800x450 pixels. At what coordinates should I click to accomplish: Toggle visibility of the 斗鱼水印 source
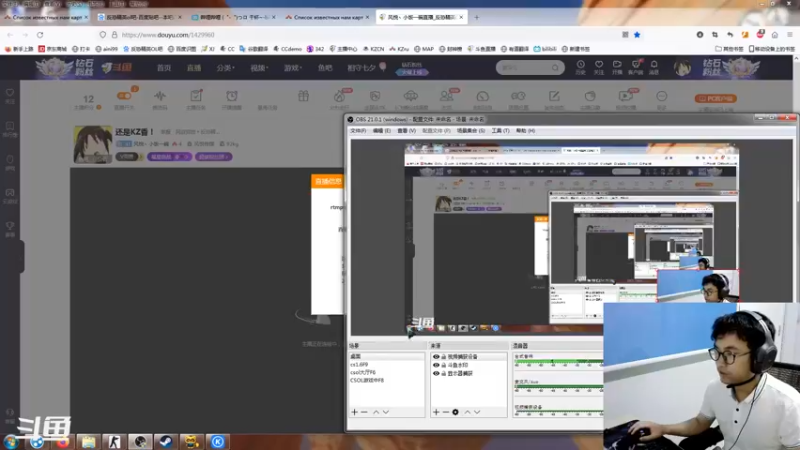[x=436, y=365]
